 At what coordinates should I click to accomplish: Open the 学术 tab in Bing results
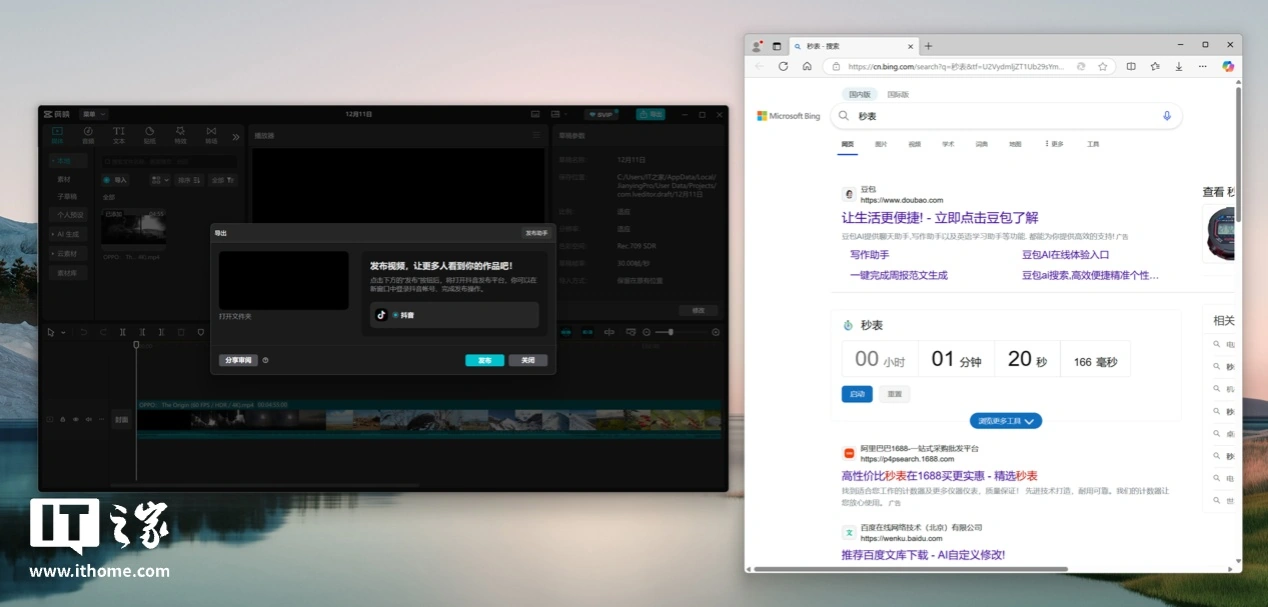[948, 144]
